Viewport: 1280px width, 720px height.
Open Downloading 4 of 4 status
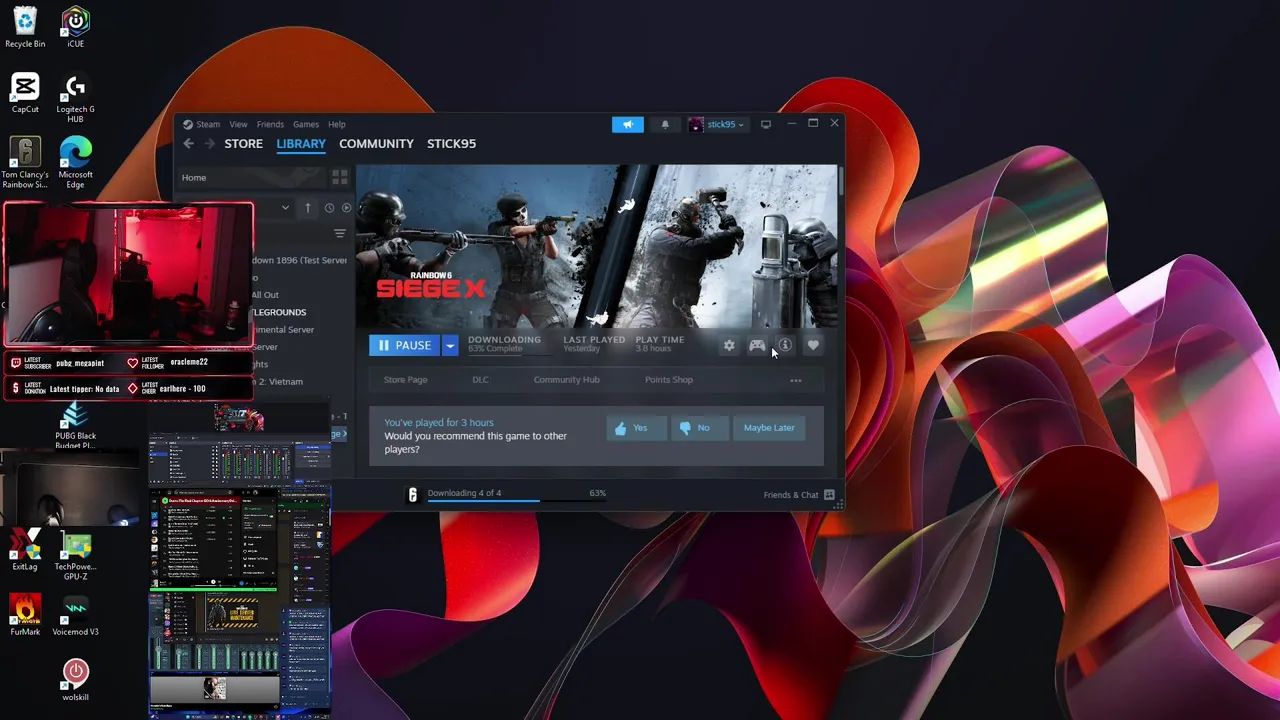click(x=464, y=493)
